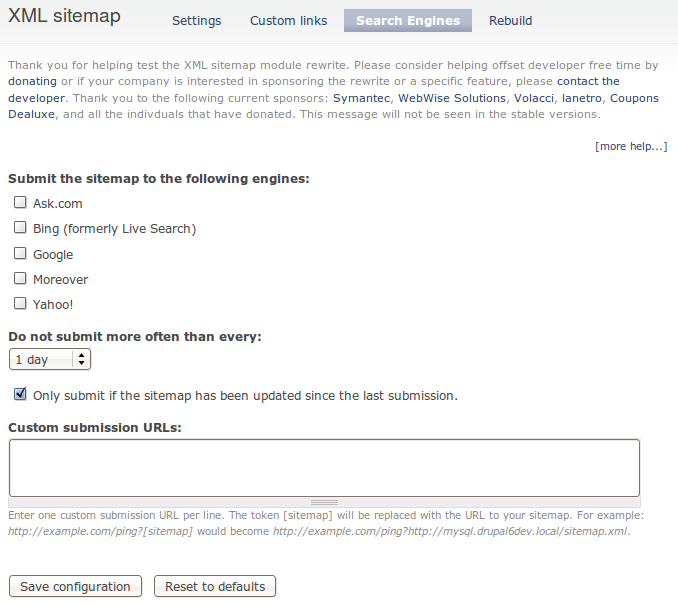The height and width of the screenshot is (605, 678).
Task: Open the [more help...] link
Action: pyautogui.click(x=631, y=146)
